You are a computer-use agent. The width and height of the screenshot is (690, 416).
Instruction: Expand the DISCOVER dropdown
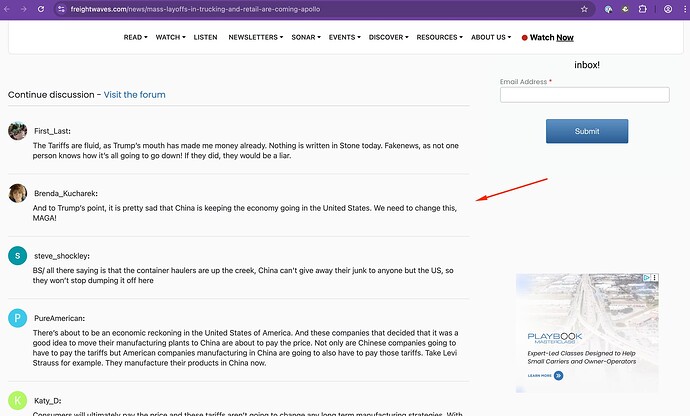[x=389, y=37]
